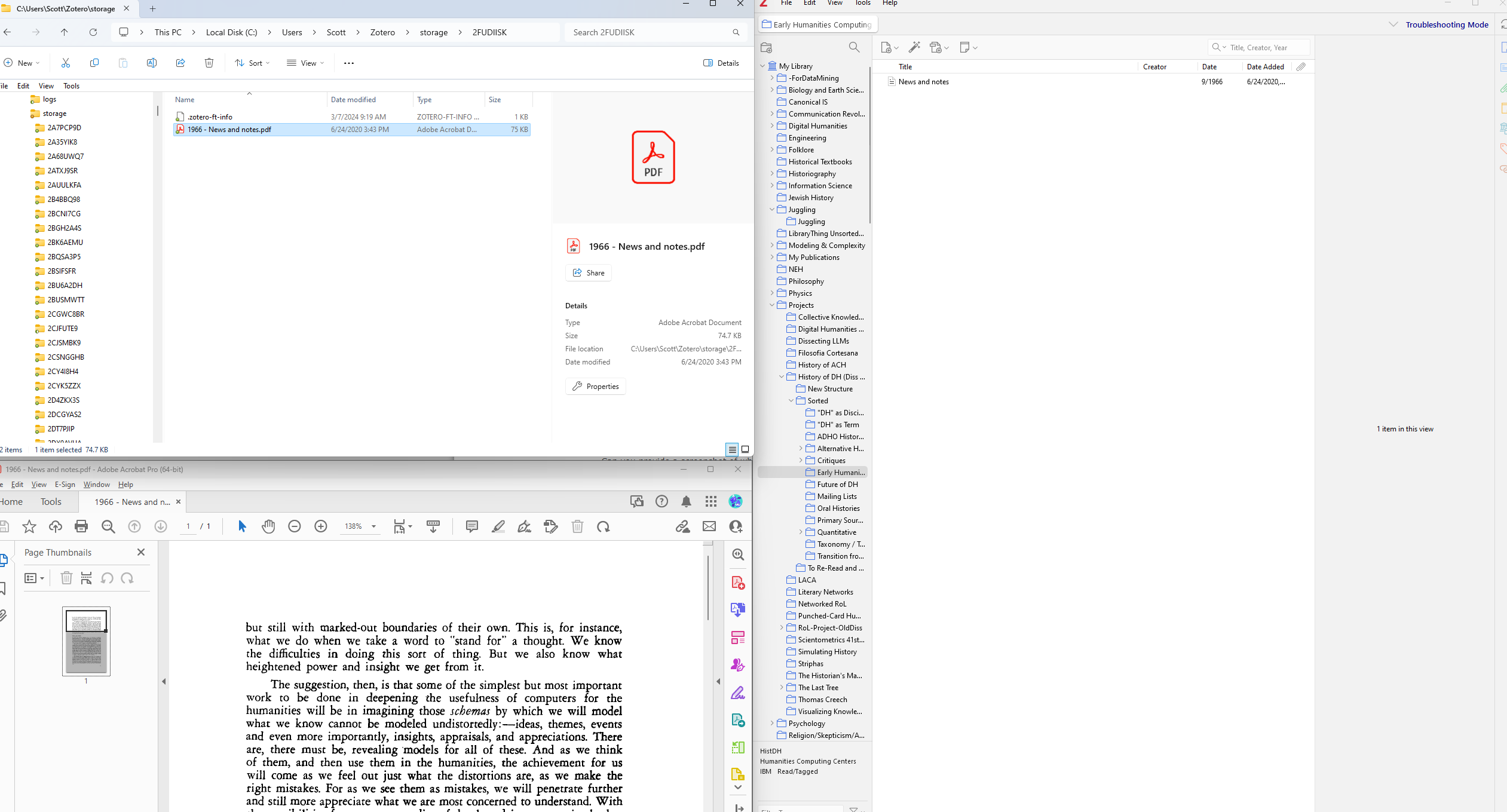Select the page 1 thumbnail
This screenshot has width=1507, height=812.
[86, 641]
